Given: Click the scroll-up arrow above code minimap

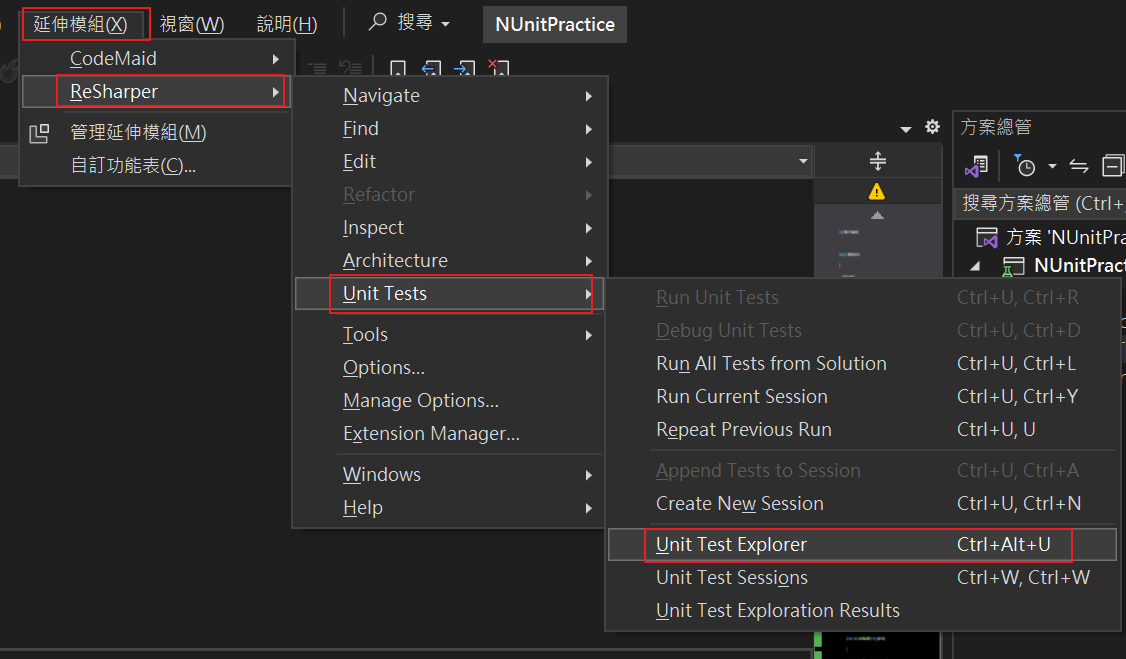Looking at the screenshot, I should coord(878,215).
